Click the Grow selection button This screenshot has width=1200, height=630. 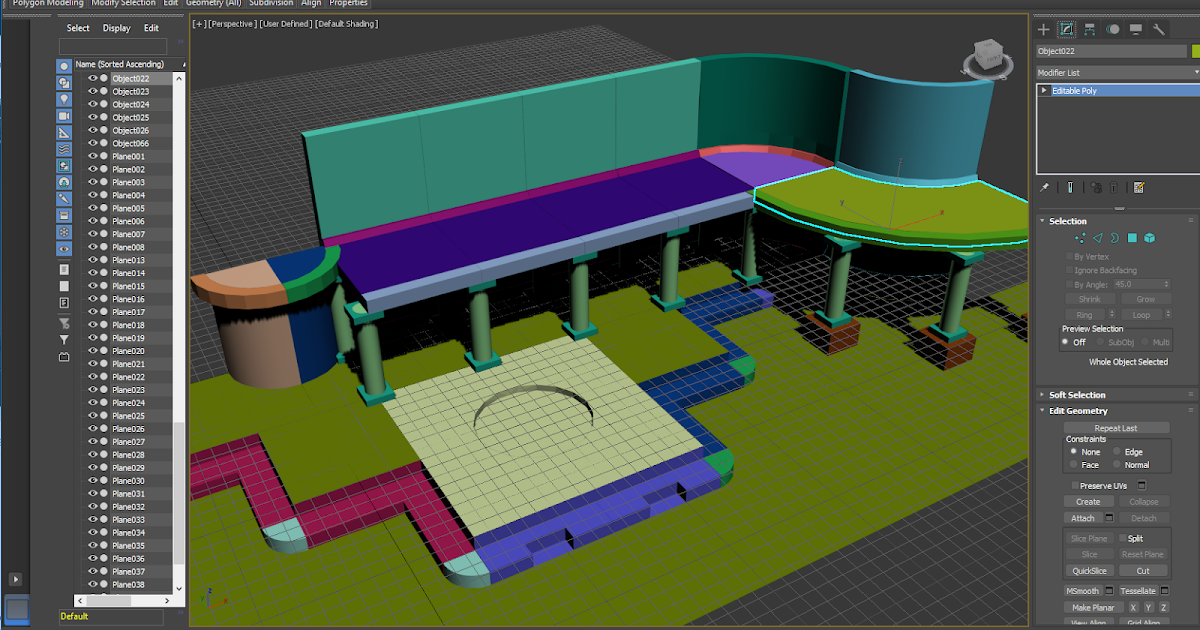[1146, 298]
